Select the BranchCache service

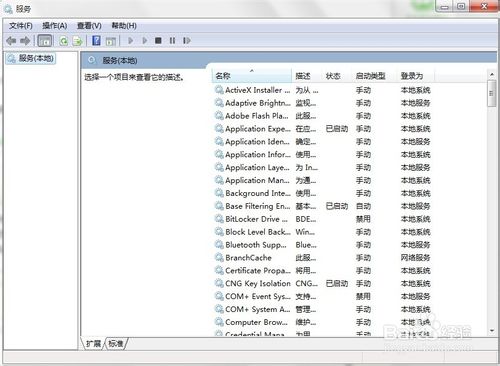click(323, 258)
